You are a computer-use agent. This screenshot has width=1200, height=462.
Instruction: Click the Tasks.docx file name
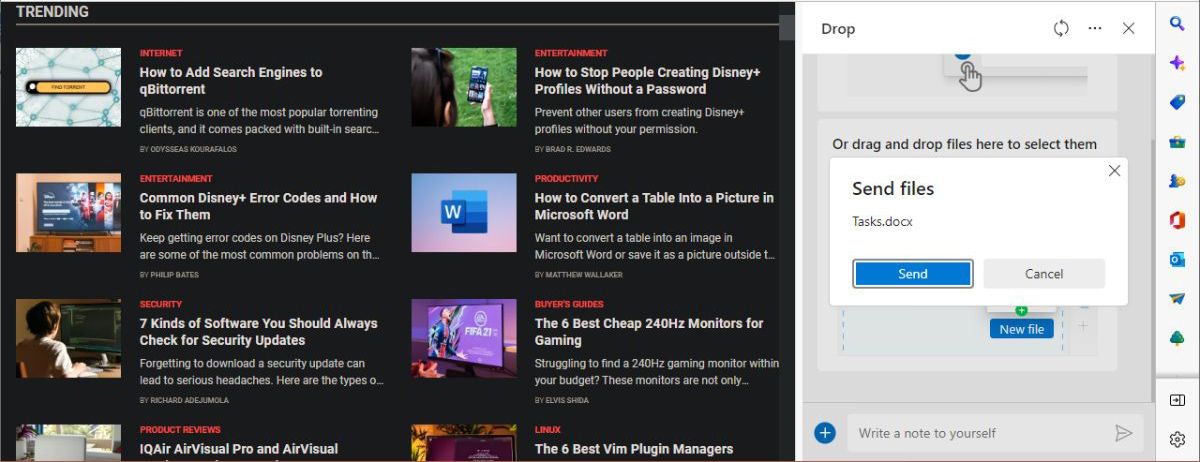tap(882, 222)
